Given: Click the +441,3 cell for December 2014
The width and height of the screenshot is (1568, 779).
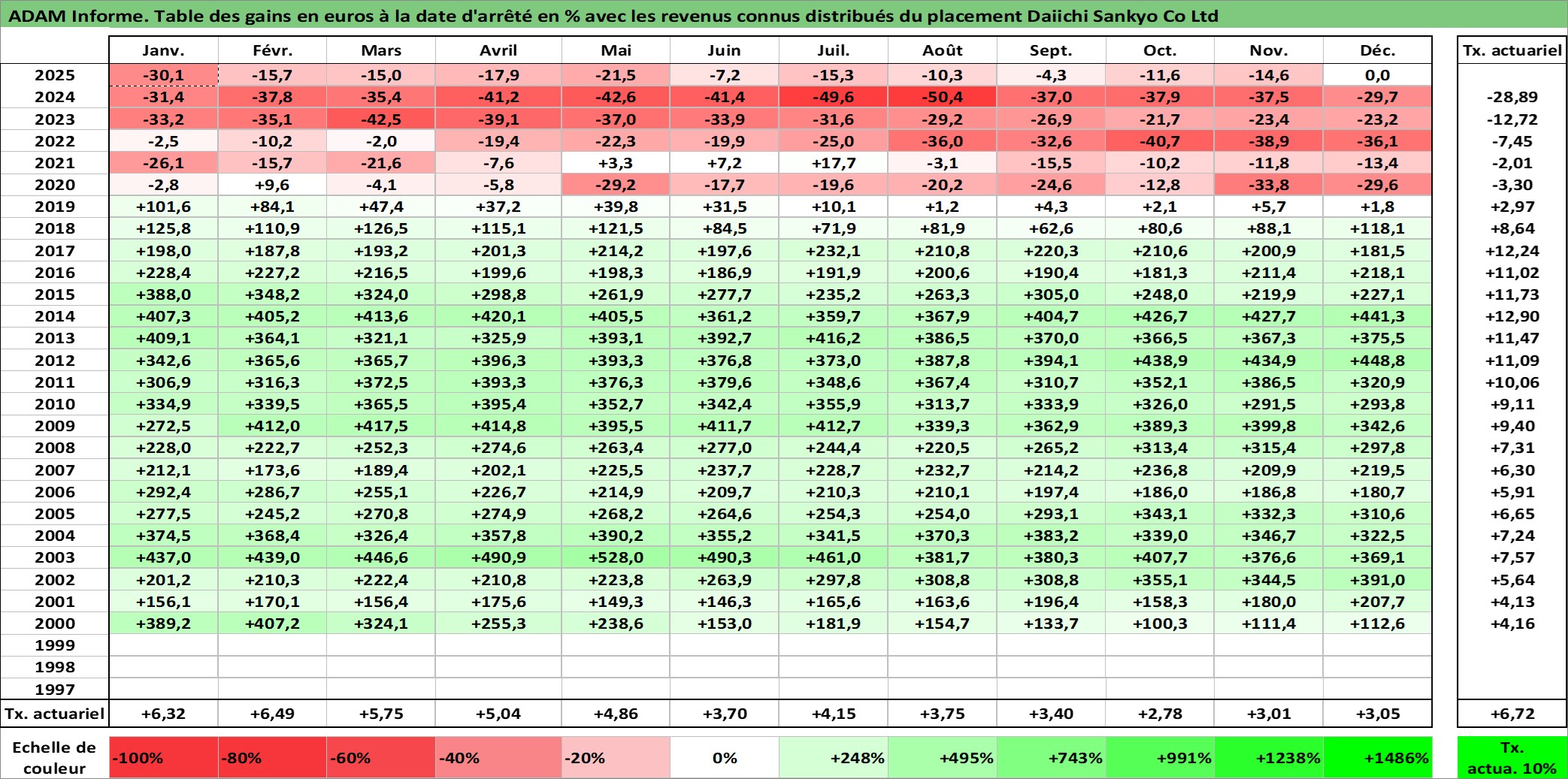Looking at the screenshot, I should [x=1377, y=316].
